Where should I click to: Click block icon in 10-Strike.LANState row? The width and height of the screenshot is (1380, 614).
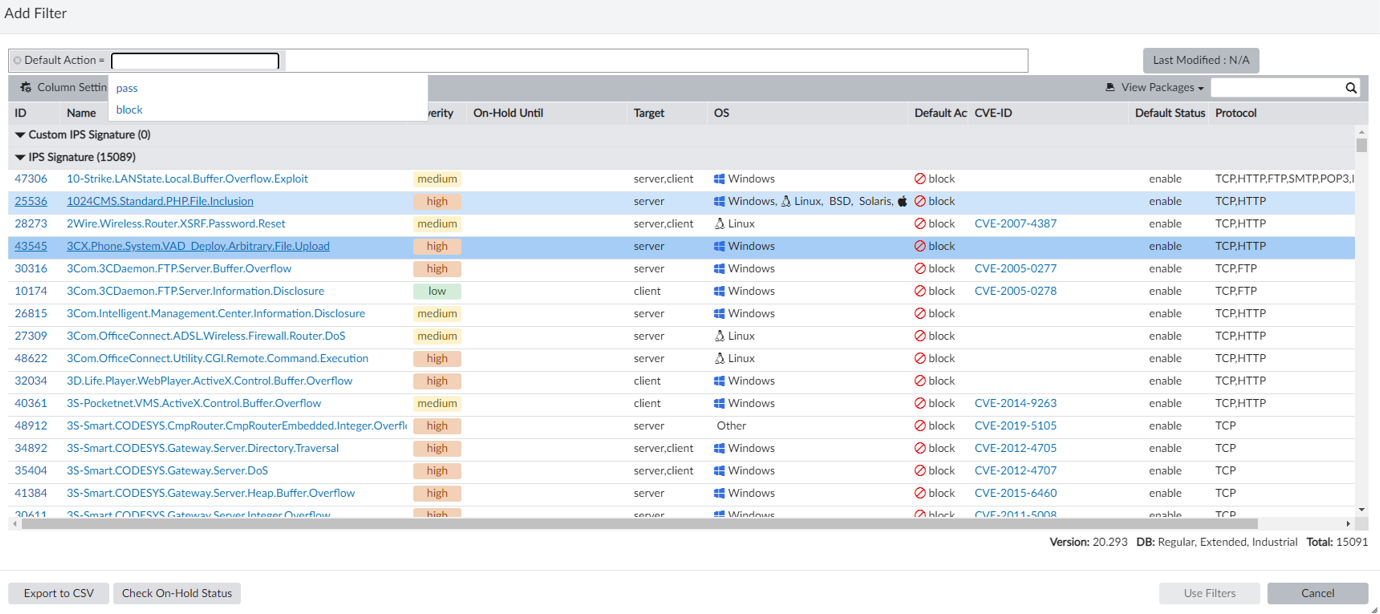[920, 179]
